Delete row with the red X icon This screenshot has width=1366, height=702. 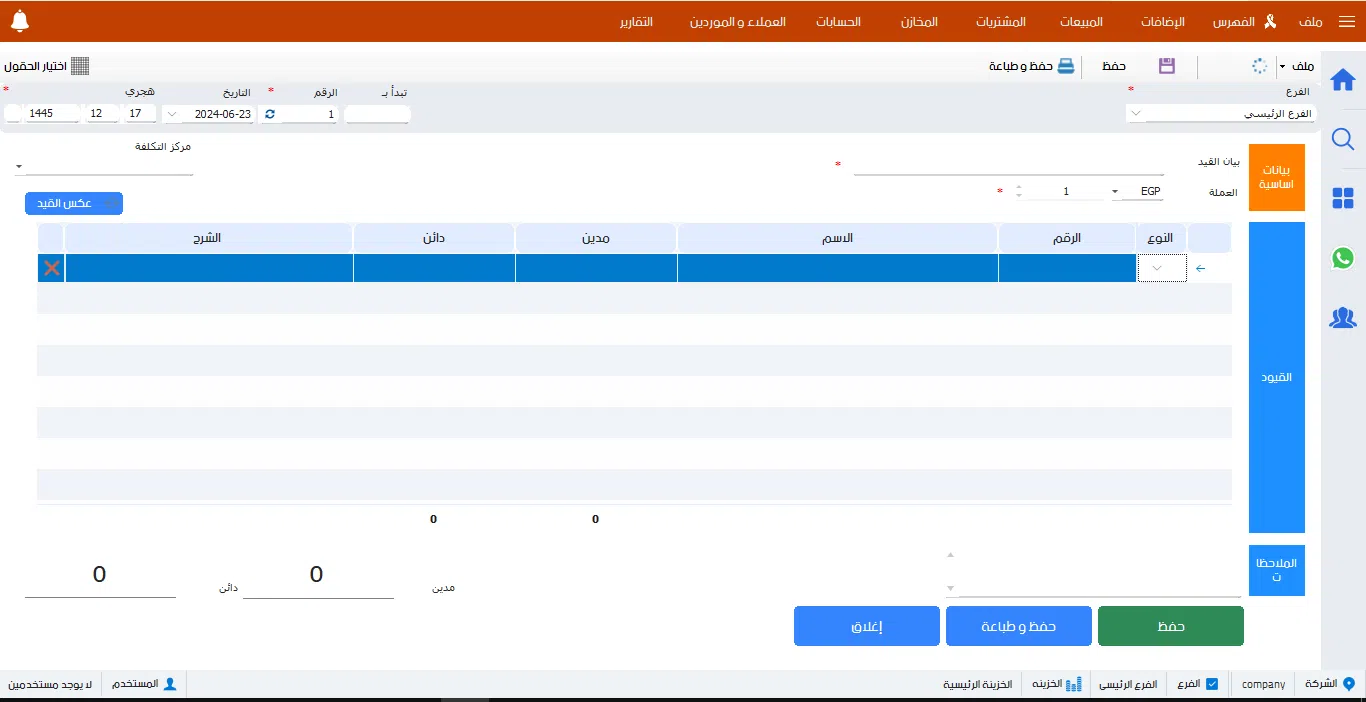[52, 268]
